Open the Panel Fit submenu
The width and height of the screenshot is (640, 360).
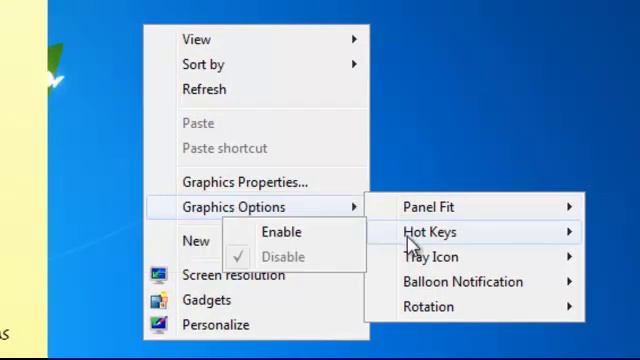(x=475, y=207)
